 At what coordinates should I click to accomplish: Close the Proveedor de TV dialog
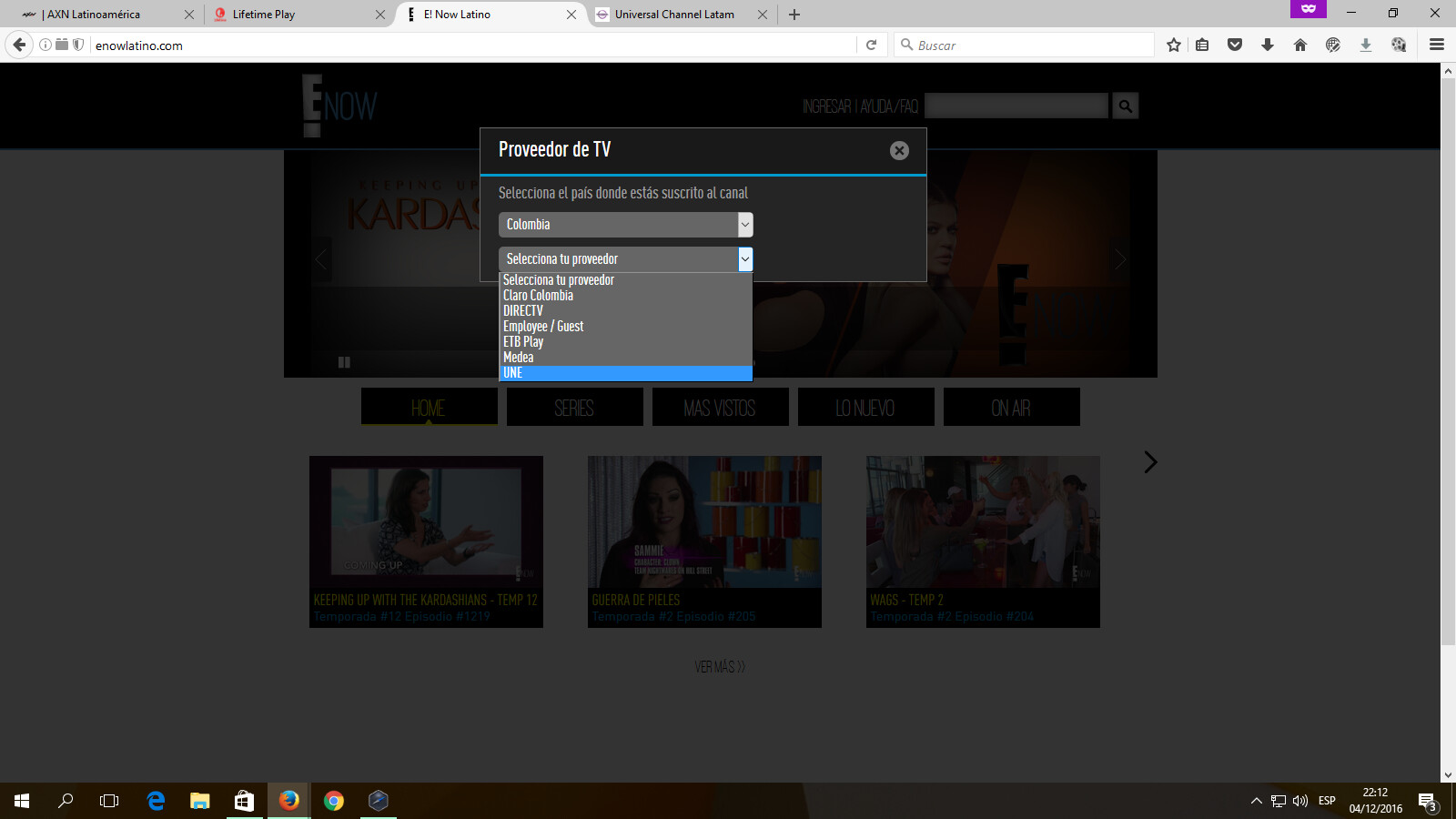coord(899,150)
